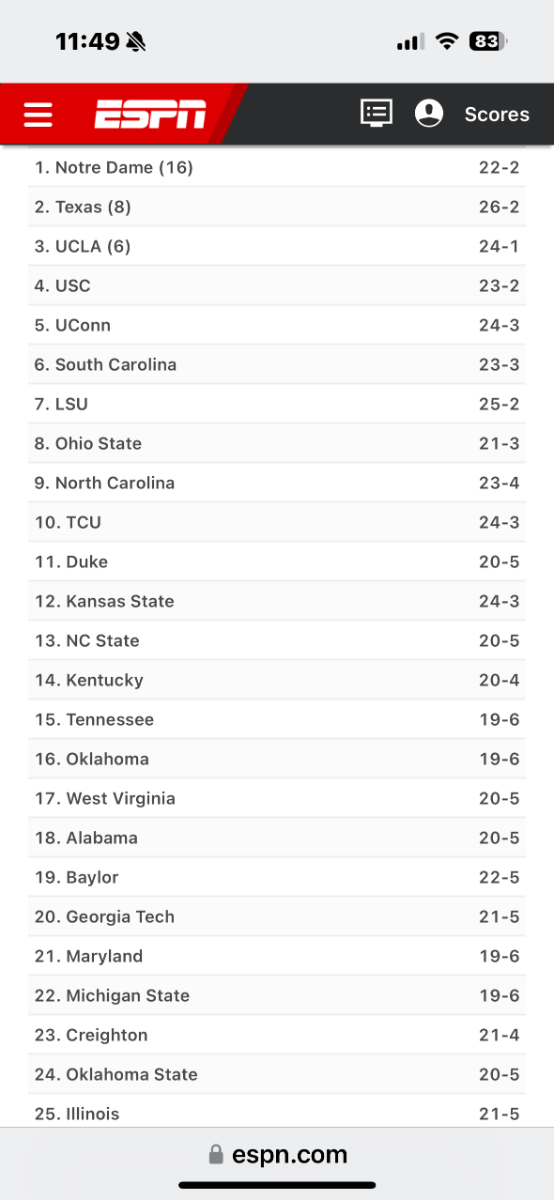
Task: Tap the Wi-Fi status icon
Action: (446, 41)
